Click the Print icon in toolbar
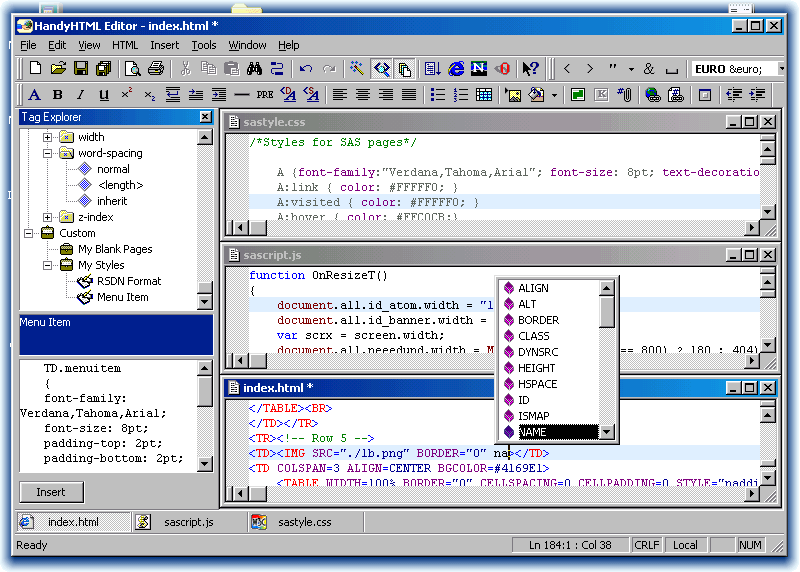The width and height of the screenshot is (800, 572). click(x=155, y=69)
